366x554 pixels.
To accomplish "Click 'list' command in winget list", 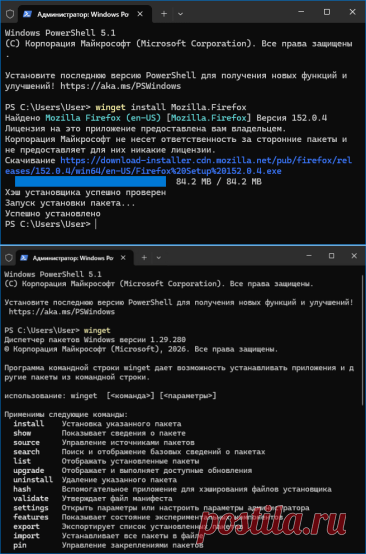I will pyautogui.click(x=22, y=461).
